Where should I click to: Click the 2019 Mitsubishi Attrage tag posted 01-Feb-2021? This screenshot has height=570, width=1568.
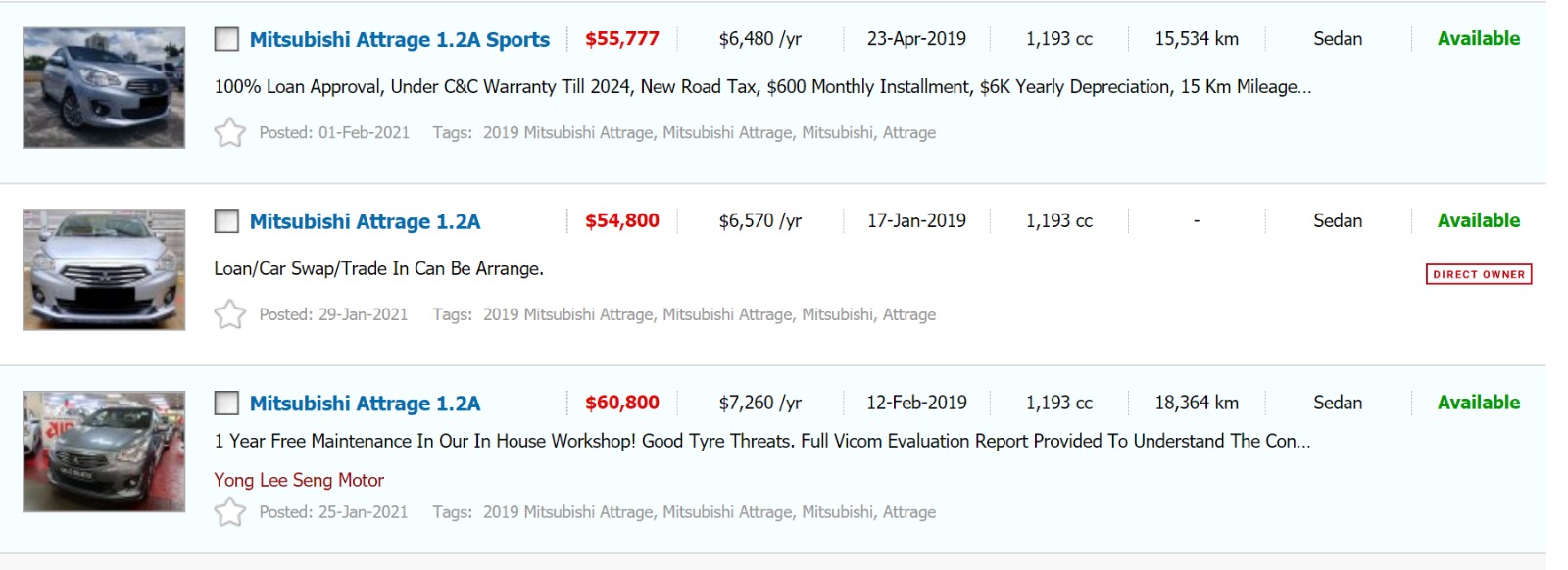[x=567, y=132]
